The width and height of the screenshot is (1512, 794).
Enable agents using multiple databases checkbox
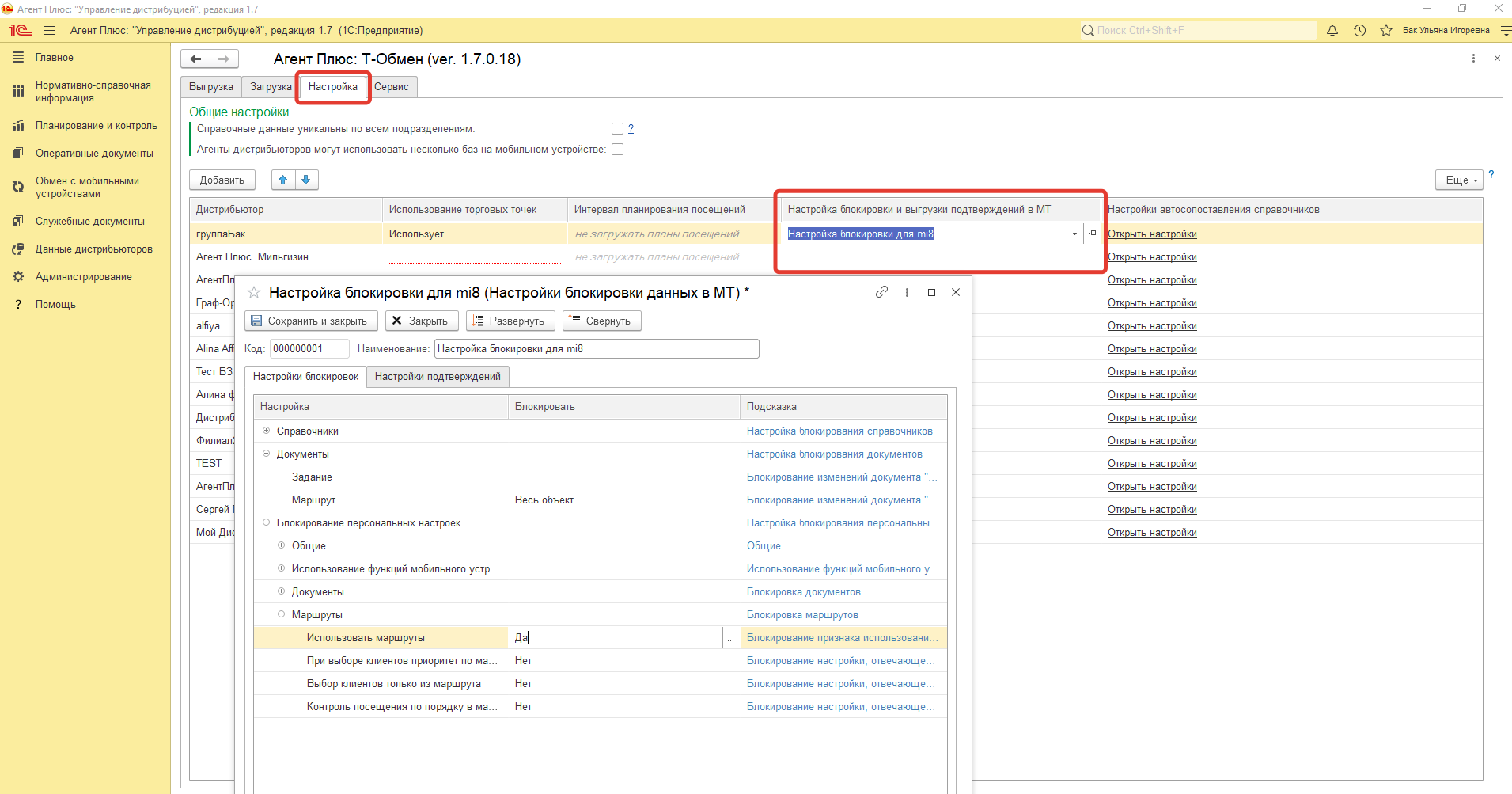[x=617, y=150]
